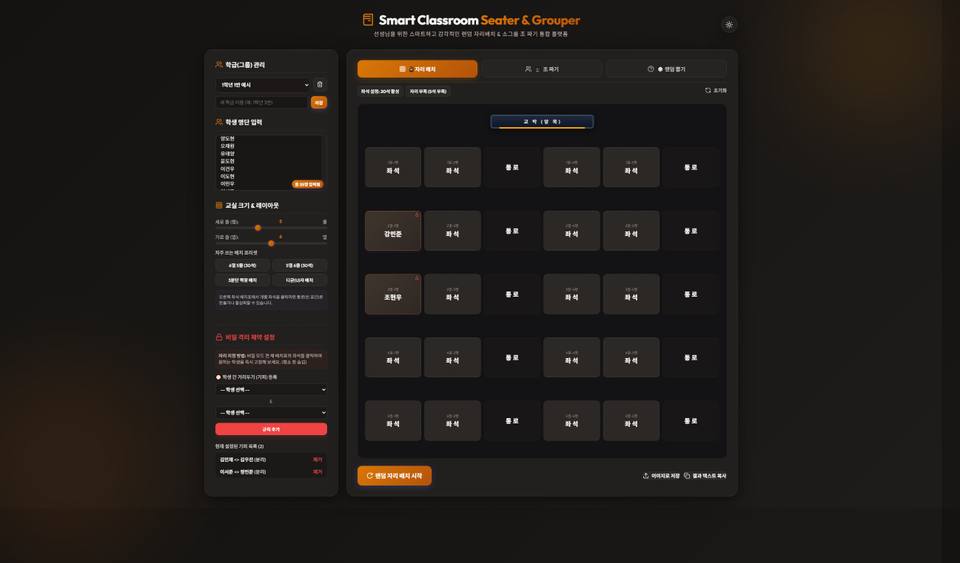Open the class selection dropdown
The height and width of the screenshot is (563, 960).
pos(263,84)
